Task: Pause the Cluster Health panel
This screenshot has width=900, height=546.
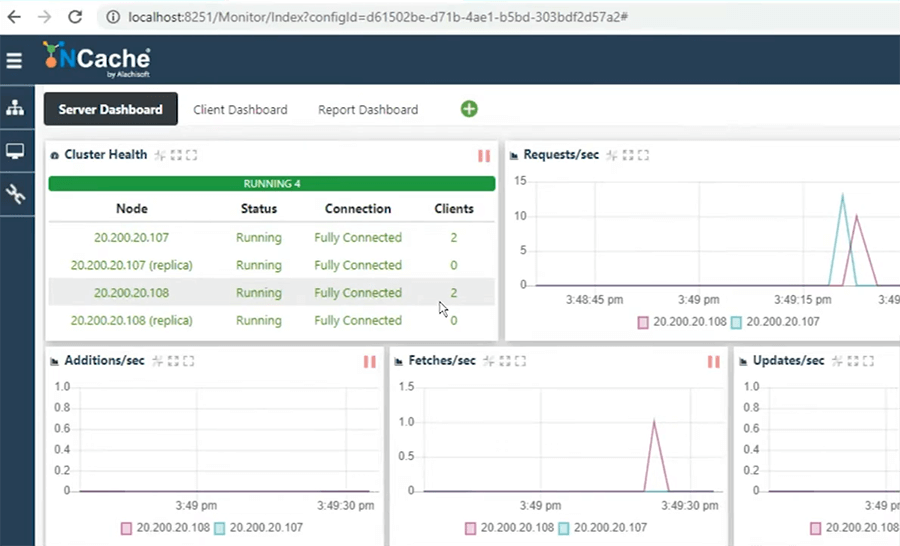Action: point(484,156)
